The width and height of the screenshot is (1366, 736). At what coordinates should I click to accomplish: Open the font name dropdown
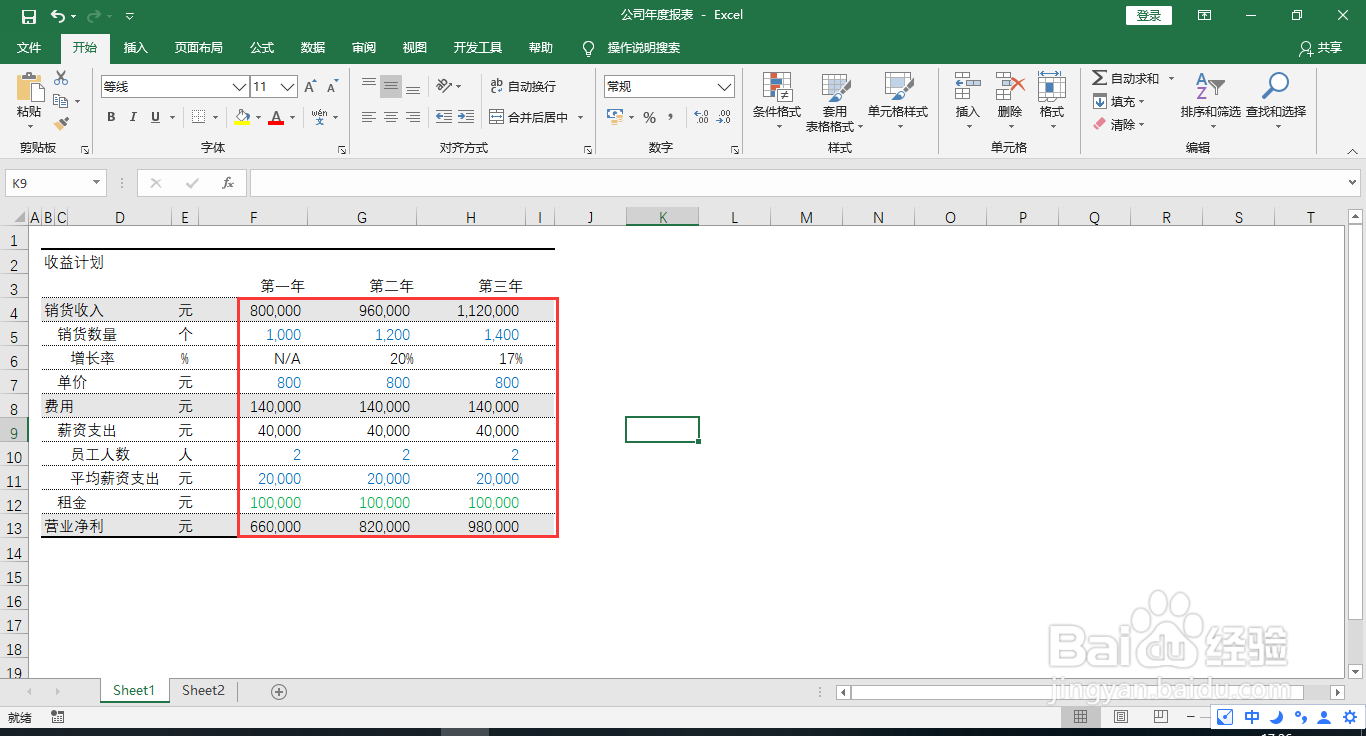(x=238, y=87)
